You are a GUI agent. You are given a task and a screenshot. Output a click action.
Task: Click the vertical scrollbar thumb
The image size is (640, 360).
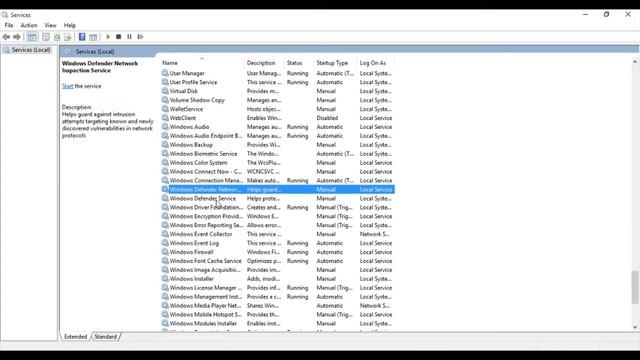[635, 287]
